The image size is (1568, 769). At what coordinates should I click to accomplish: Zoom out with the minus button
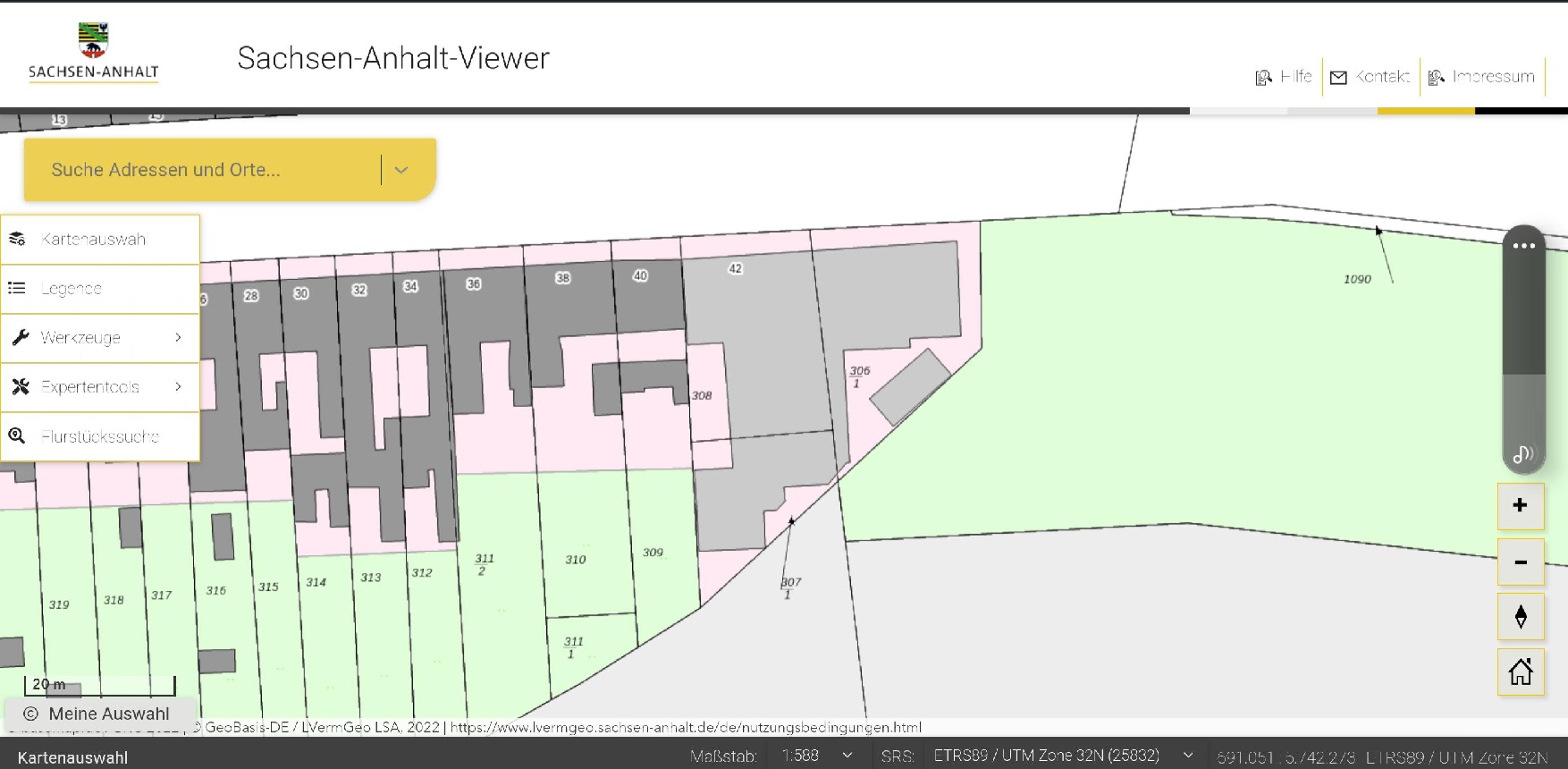point(1520,562)
